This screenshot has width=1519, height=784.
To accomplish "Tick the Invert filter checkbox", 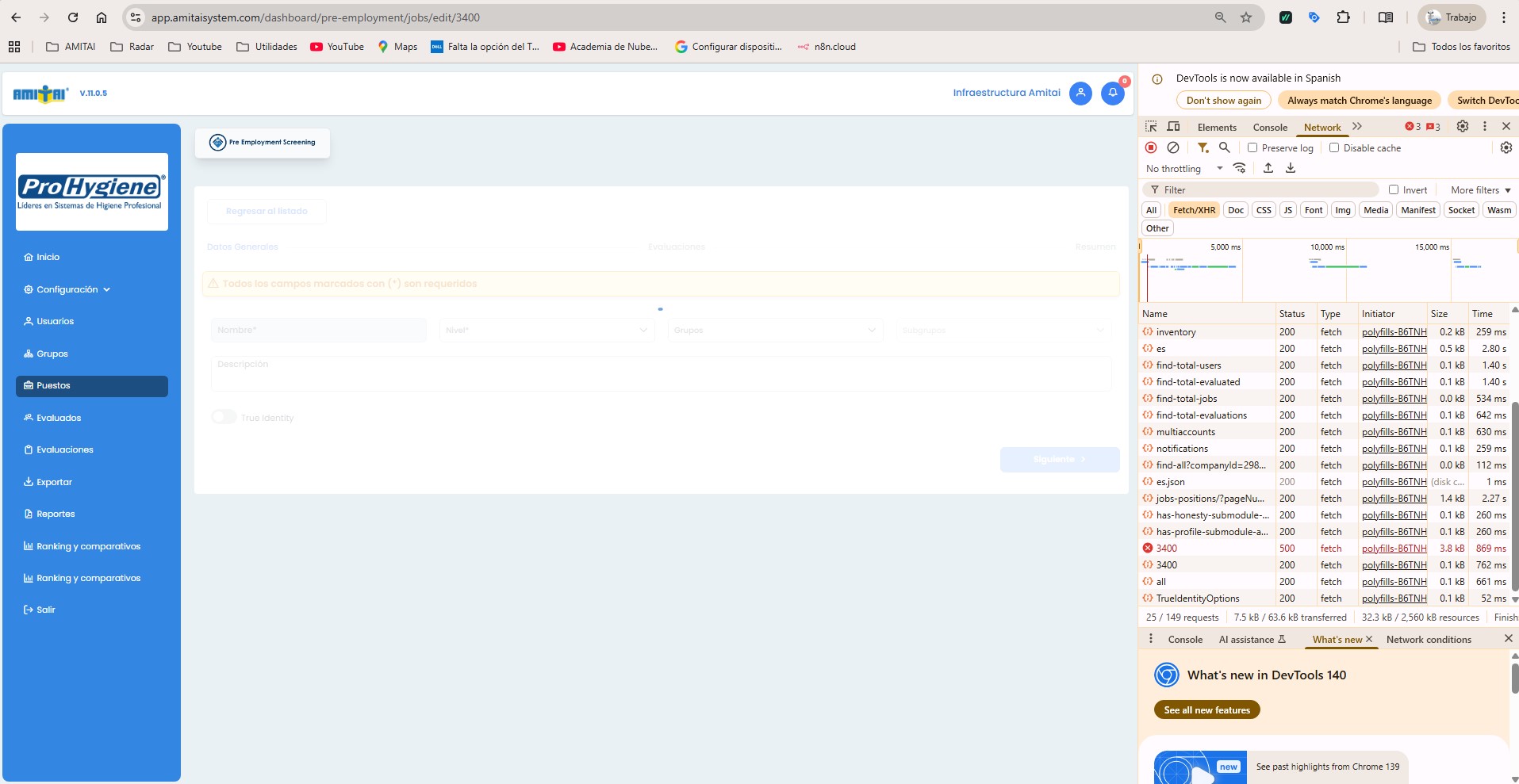I will pos(1394,190).
